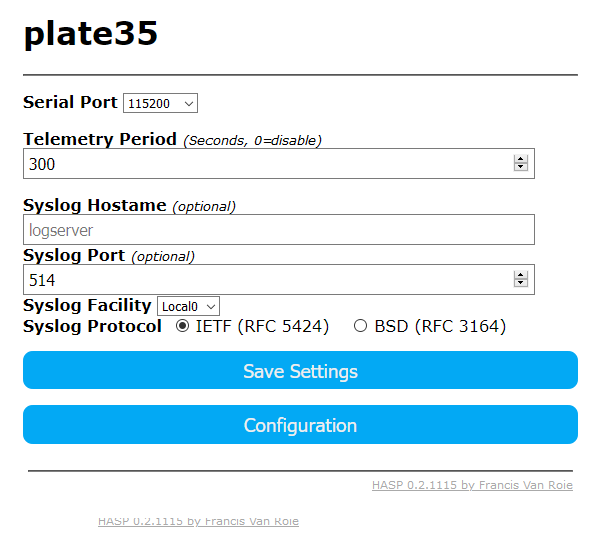This screenshot has width=597, height=549.
Task: Increment Syslog Port using up arrow
Action: point(520,275)
